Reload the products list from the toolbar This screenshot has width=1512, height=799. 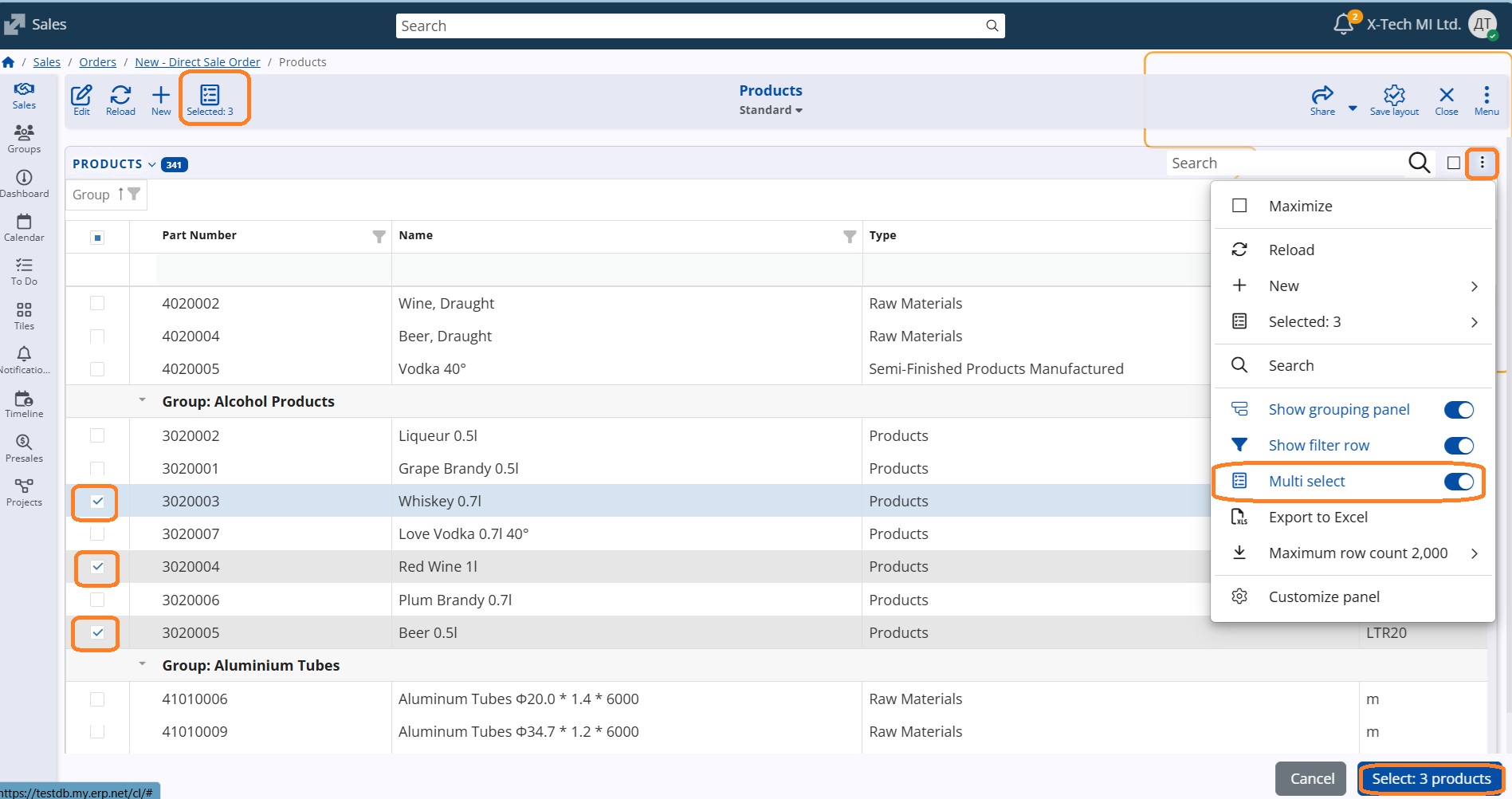(x=120, y=100)
